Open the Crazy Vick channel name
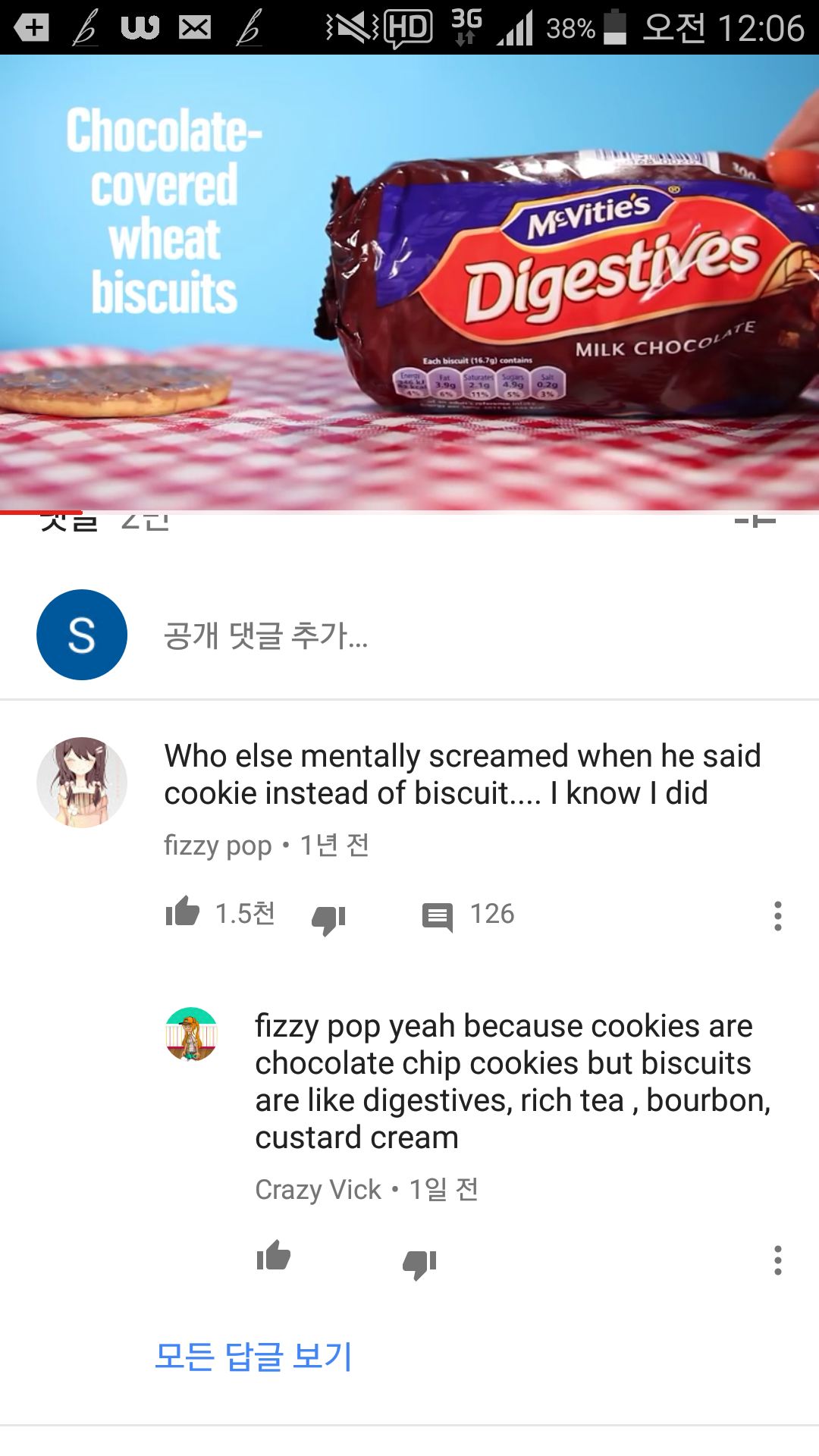This screenshot has width=819, height=1456. click(318, 1189)
